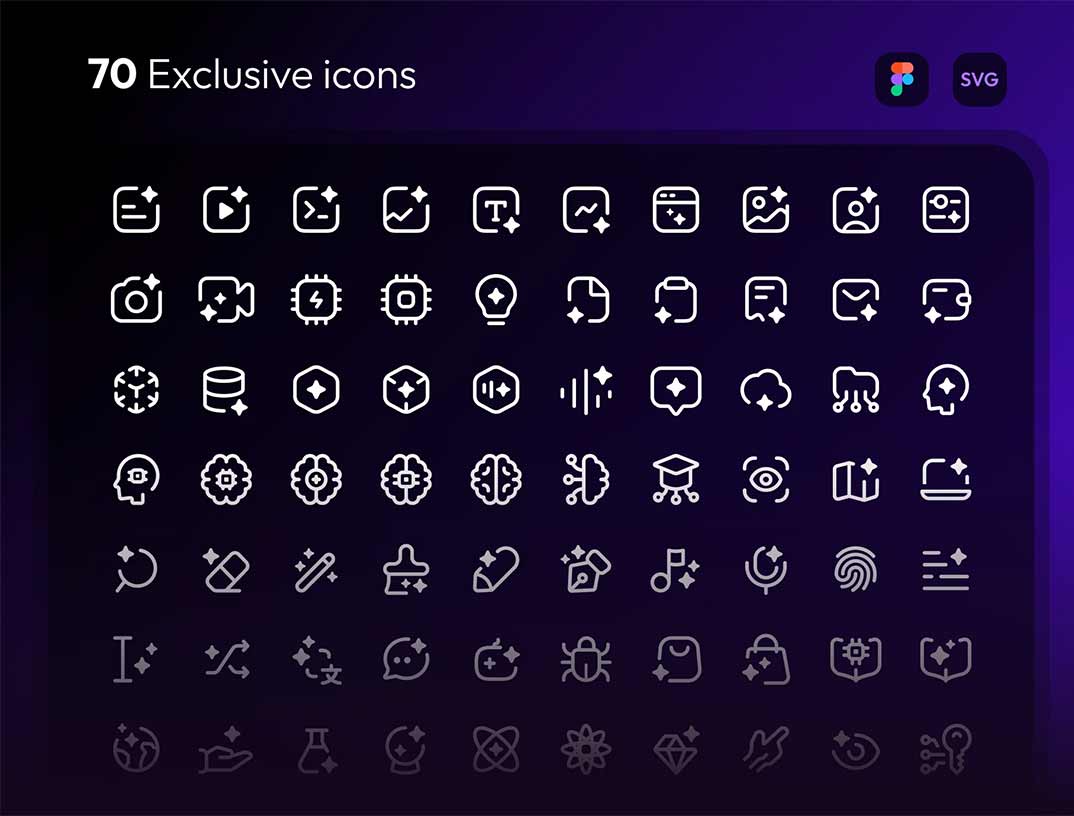Click the camera with sparkle icon
The height and width of the screenshot is (816, 1074).
click(x=136, y=299)
